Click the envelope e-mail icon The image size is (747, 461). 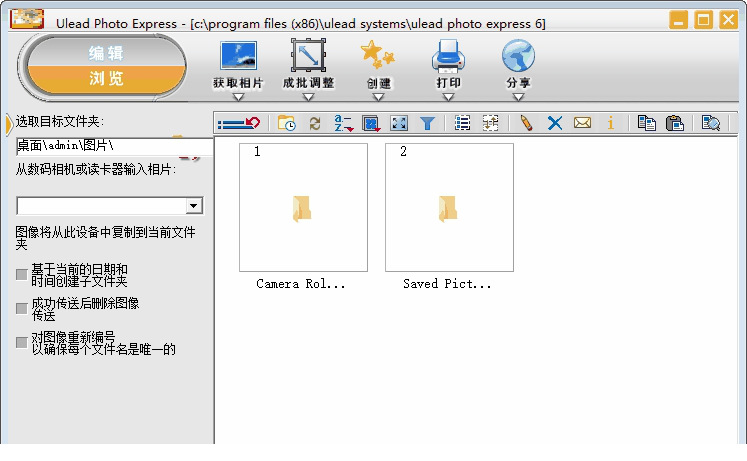point(582,123)
